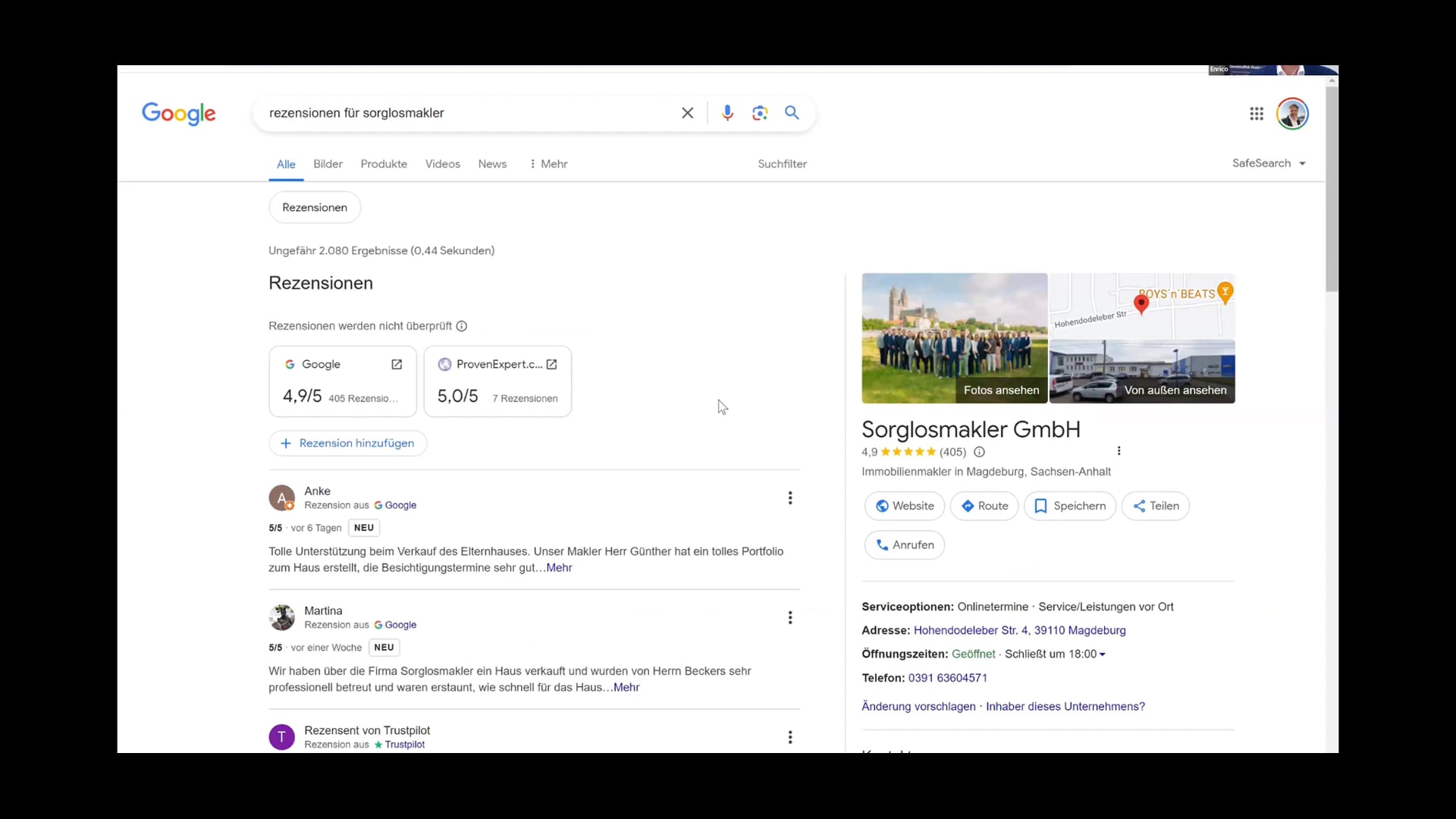Switch to the Videos tab
The width and height of the screenshot is (1456, 819).
[443, 164]
